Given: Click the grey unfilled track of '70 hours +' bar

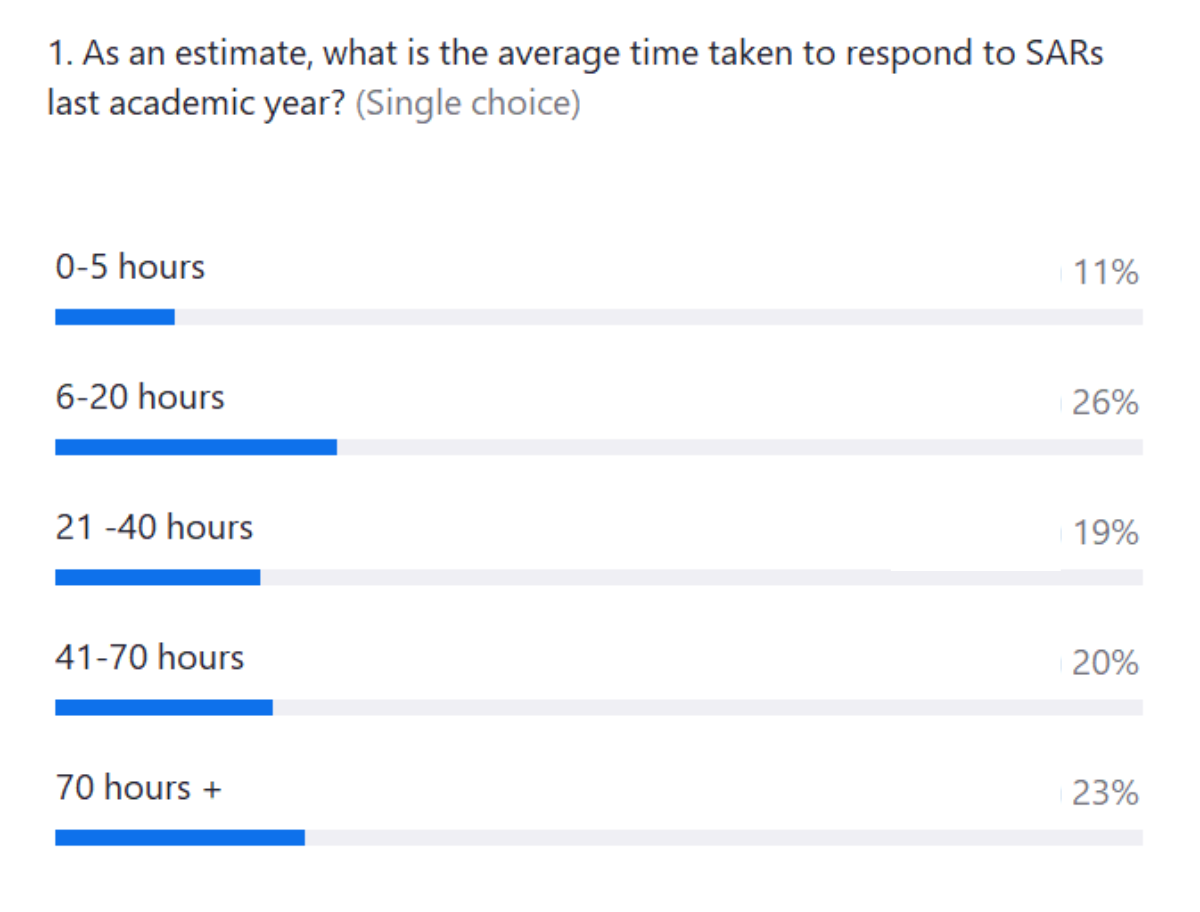Looking at the screenshot, I should [x=724, y=837].
